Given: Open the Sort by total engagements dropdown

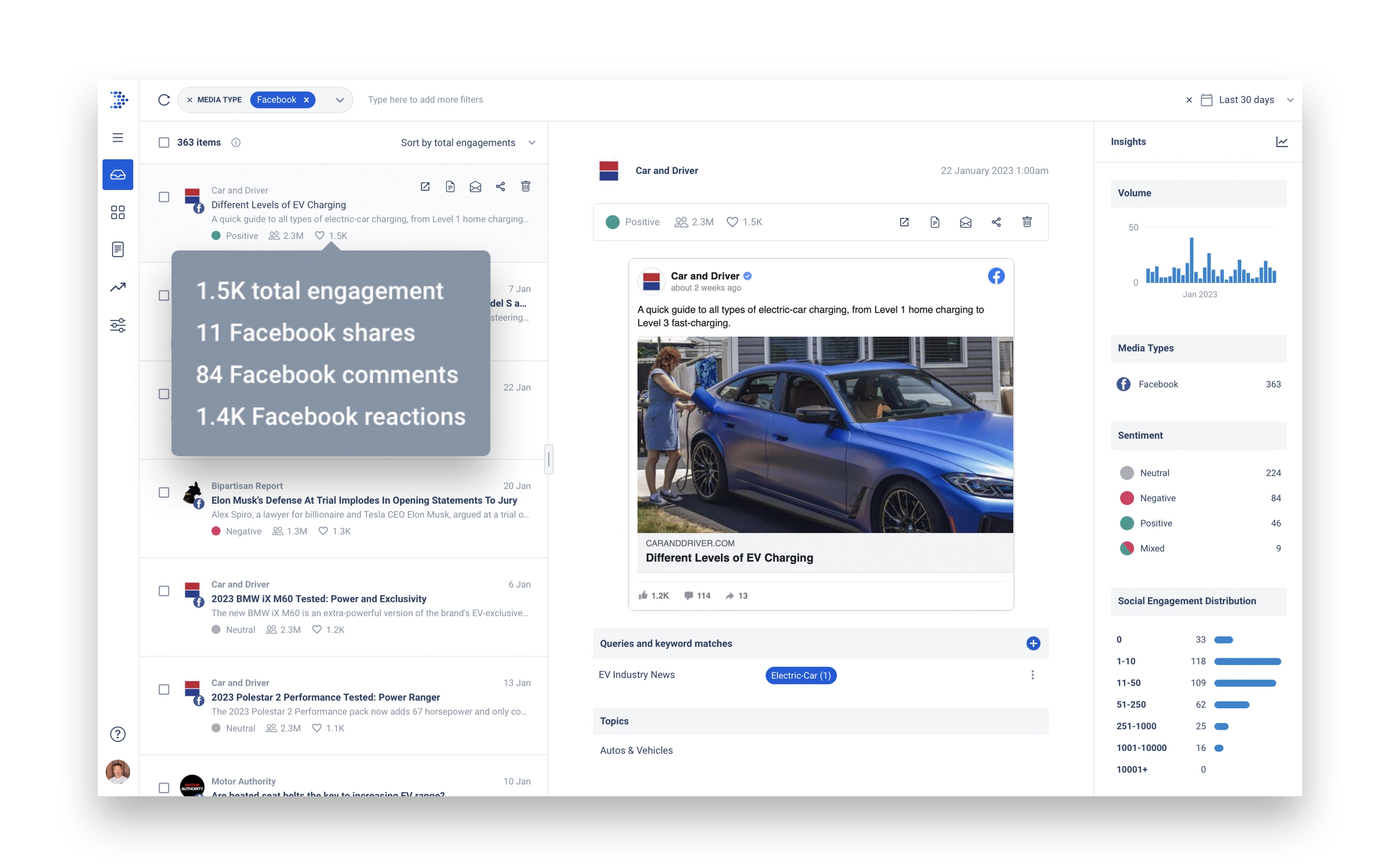Looking at the screenshot, I should tap(468, 143).
